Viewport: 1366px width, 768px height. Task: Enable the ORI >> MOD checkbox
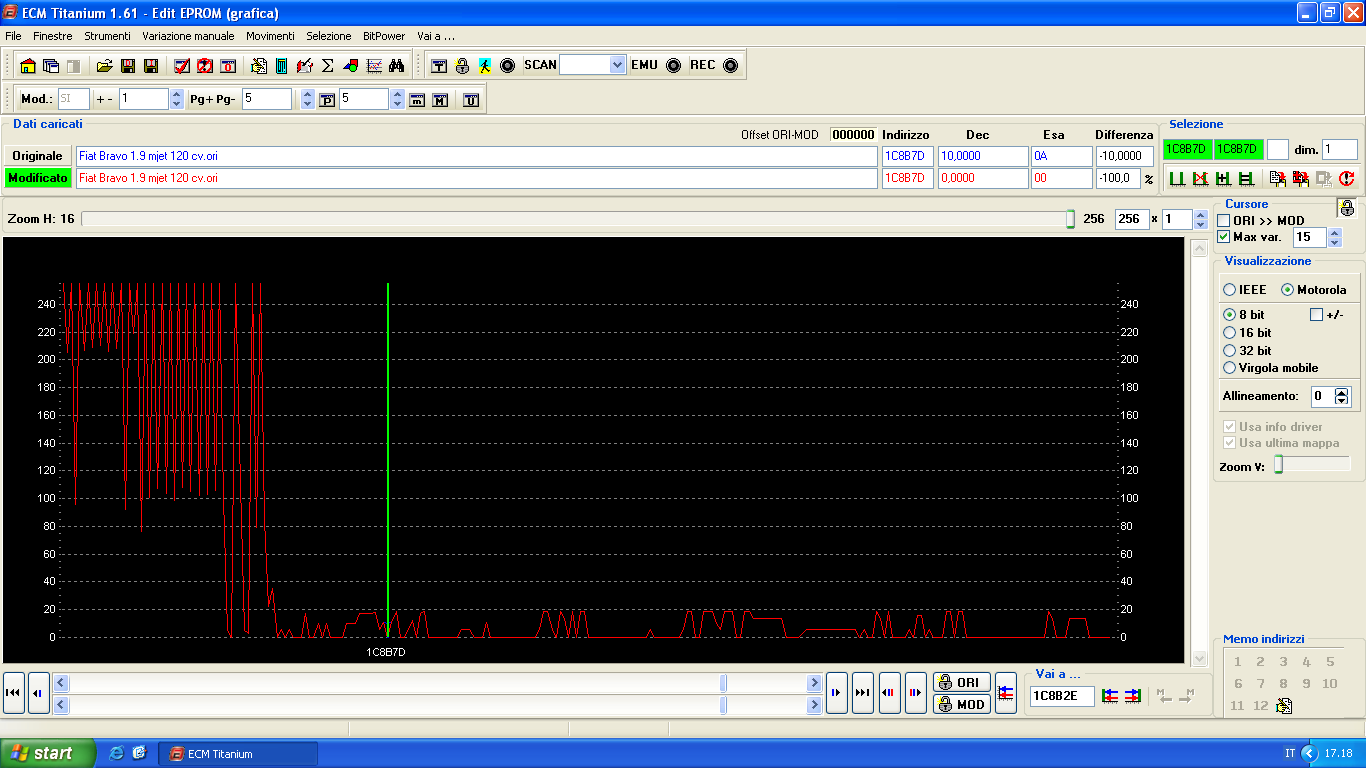coord(1223,221)
